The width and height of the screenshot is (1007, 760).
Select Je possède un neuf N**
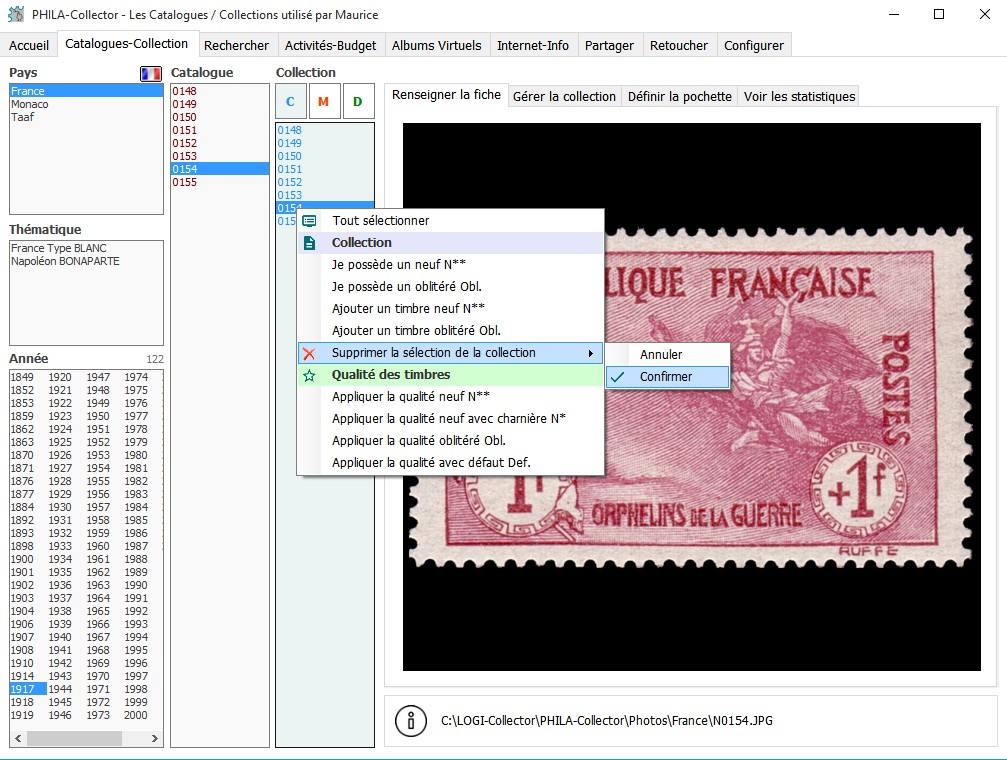451,265
